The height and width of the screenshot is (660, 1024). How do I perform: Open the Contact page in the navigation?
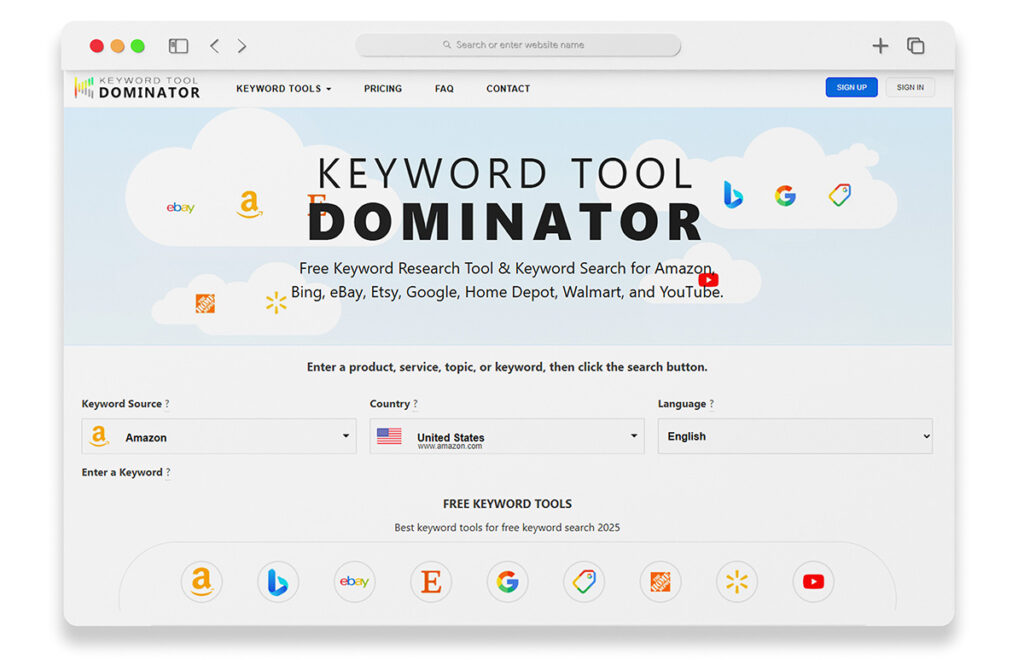(508, 89)
